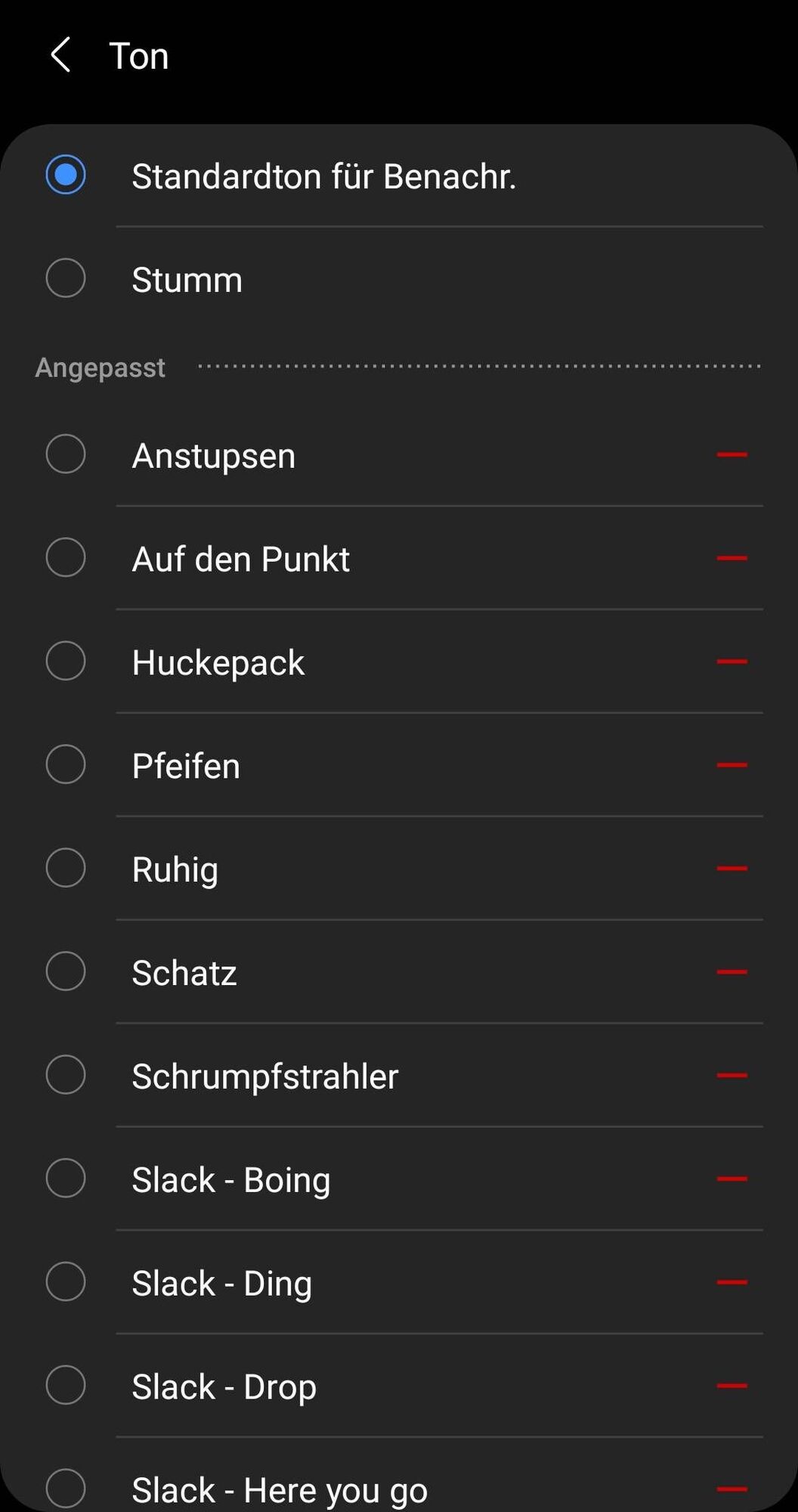Remove Schatz using its red minus
This screenshot has height=1512, width=798.
tap(731, 973)
